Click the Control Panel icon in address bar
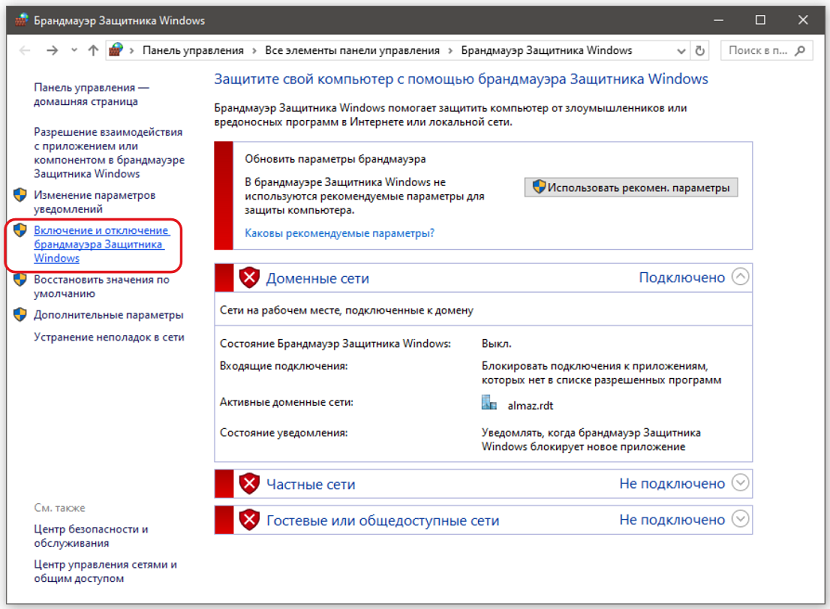Image resolution: width=830 pixels, height=609 pixels. tap(116, 50)
